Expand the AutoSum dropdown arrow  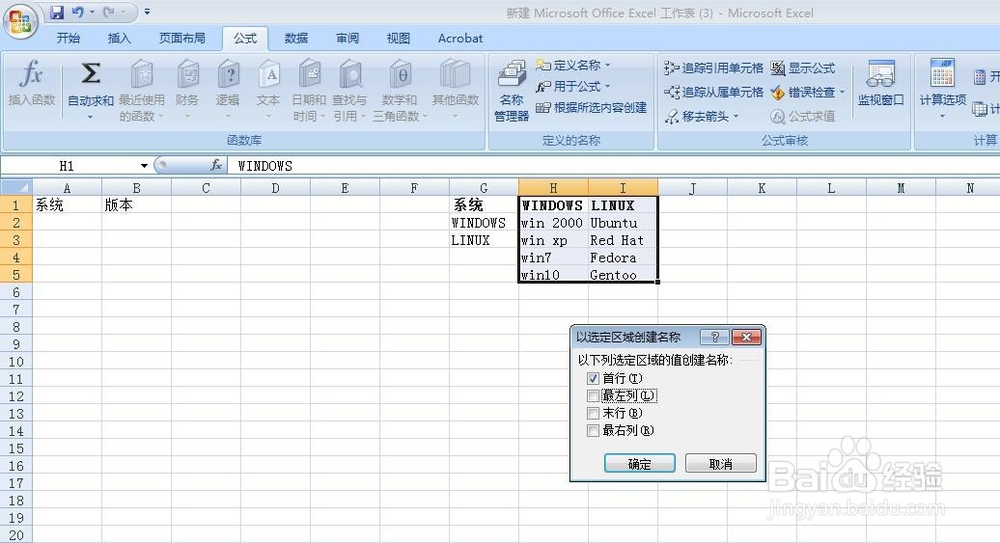point(90,117)
